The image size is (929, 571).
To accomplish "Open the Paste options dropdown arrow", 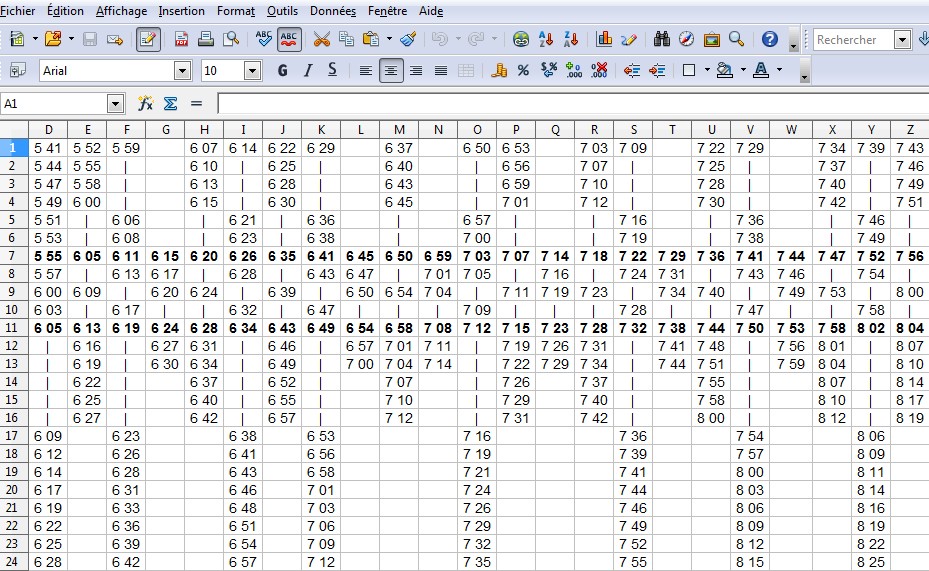I will pos(389,40).
